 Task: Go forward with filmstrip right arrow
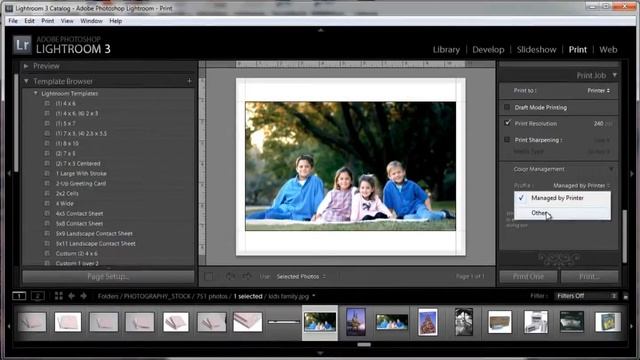(x=84, y=296)
